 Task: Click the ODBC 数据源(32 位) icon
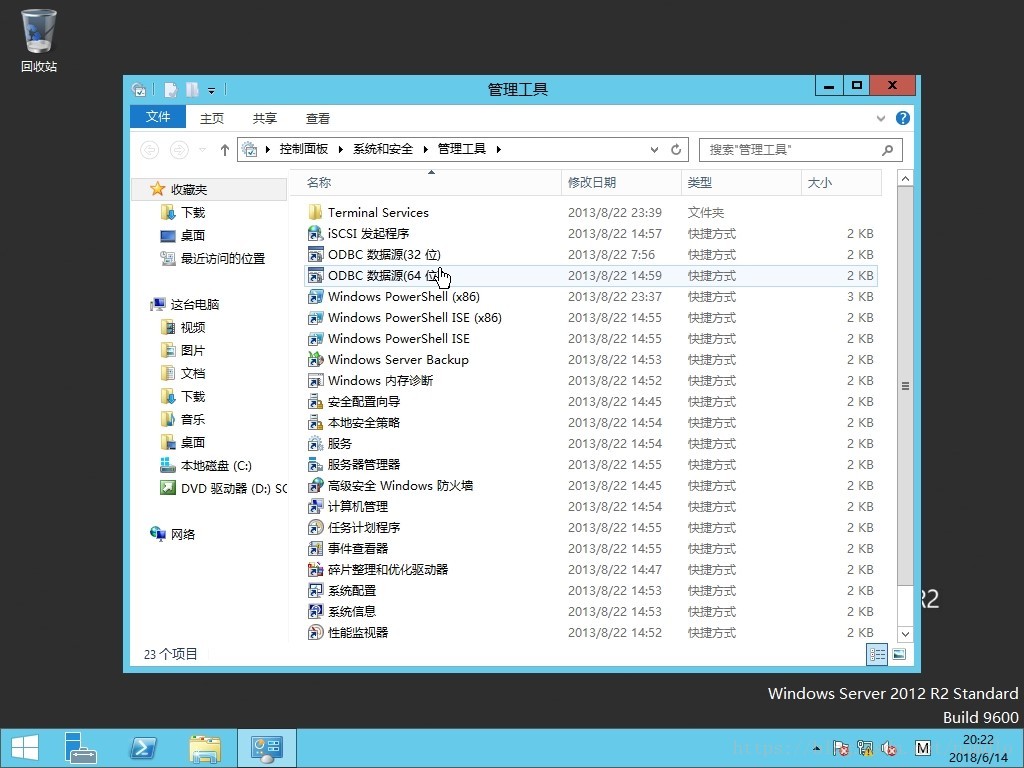(x=315, y=254)
